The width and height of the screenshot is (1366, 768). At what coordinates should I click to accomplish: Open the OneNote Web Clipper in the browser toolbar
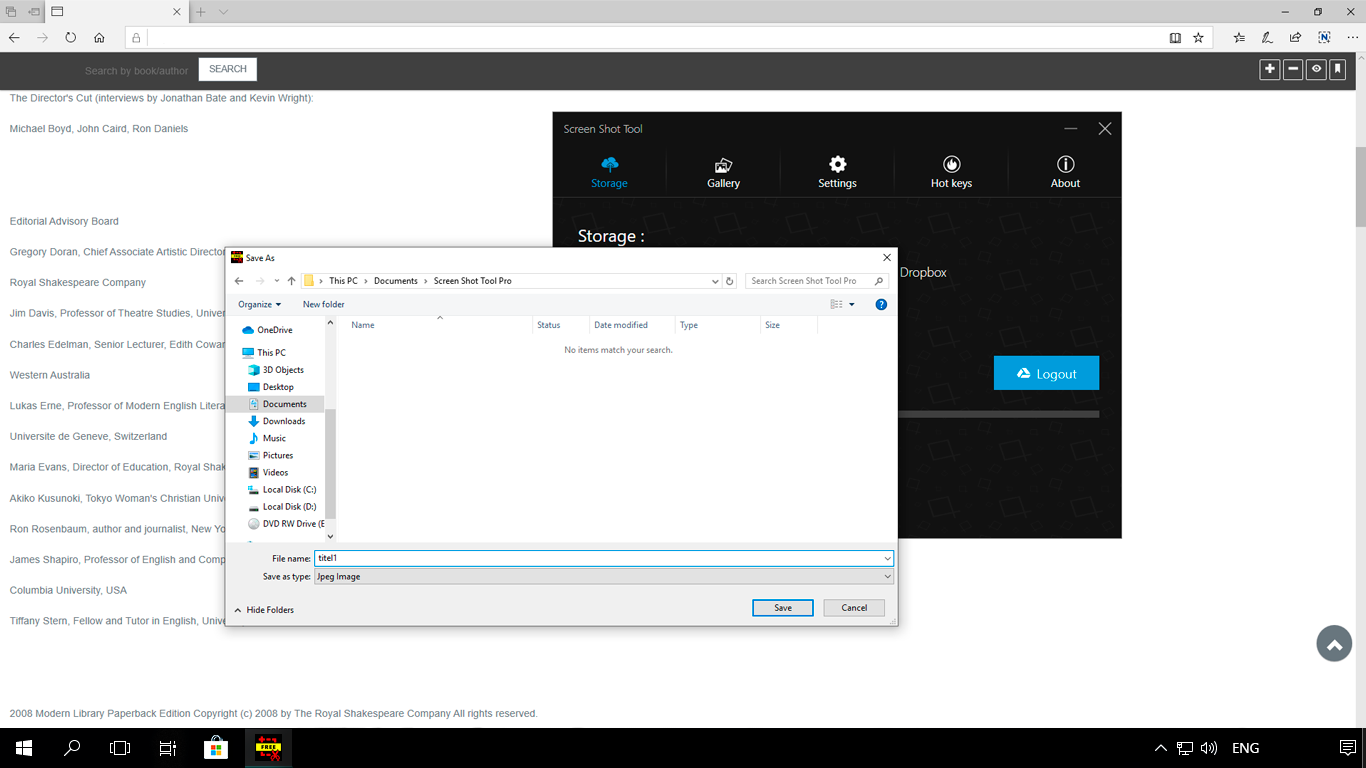[x=1324, y=37]
